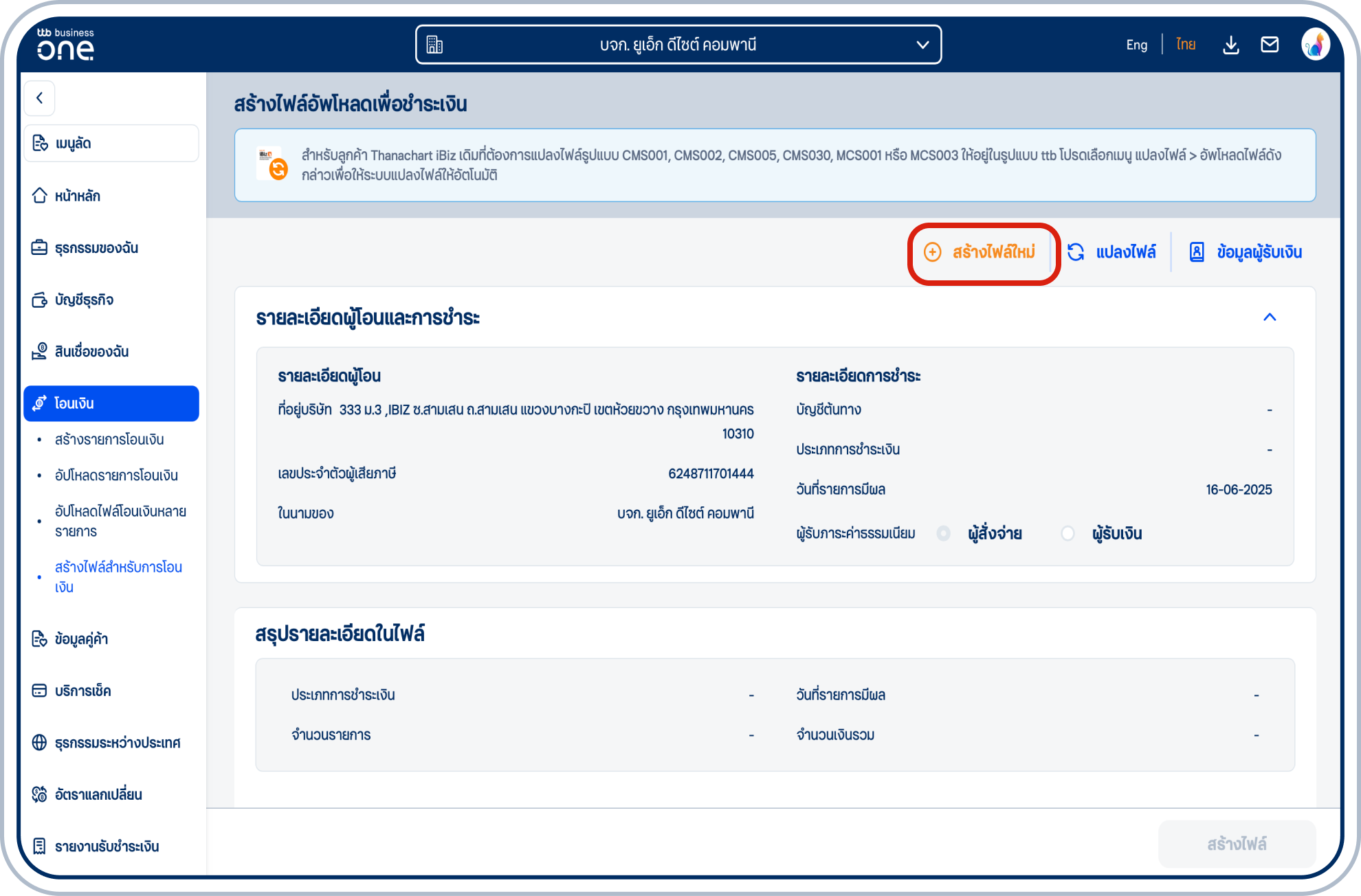Screen dimensions: 1361x896
Task: Select the ผู้รับเงิน radio button
Action: click(x=1067, y=533)
